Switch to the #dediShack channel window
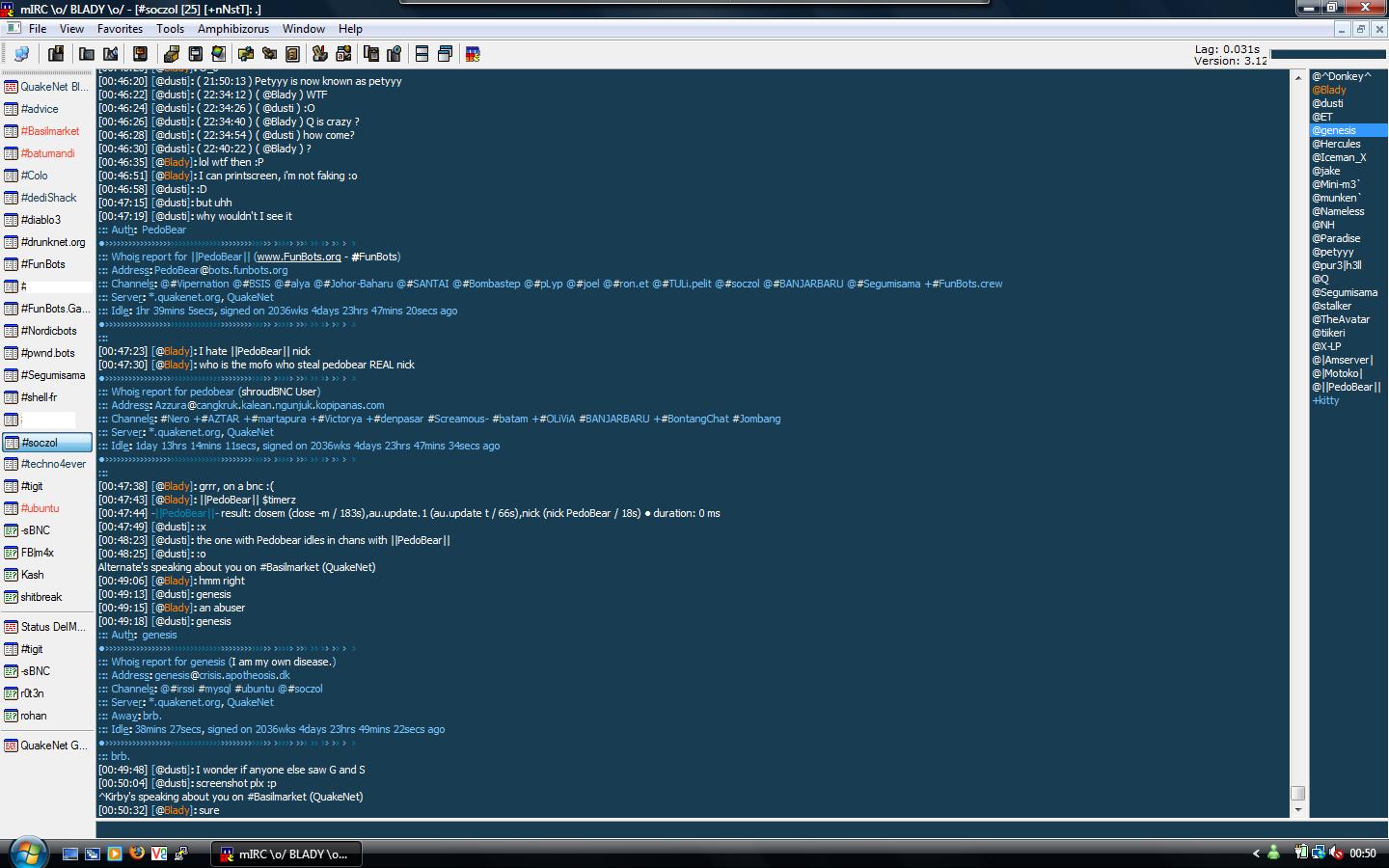The height and width of the screenshot is (868, 1389). pos(47,198)
